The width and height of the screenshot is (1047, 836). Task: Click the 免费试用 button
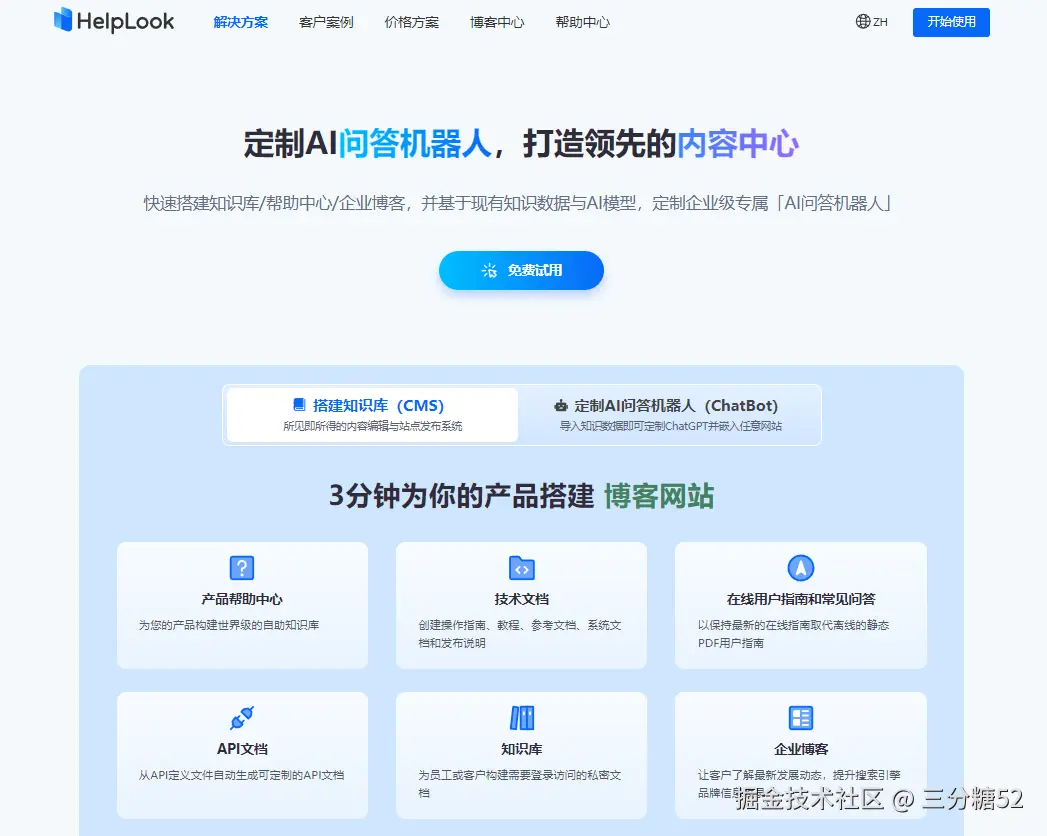tap(521, 270)
